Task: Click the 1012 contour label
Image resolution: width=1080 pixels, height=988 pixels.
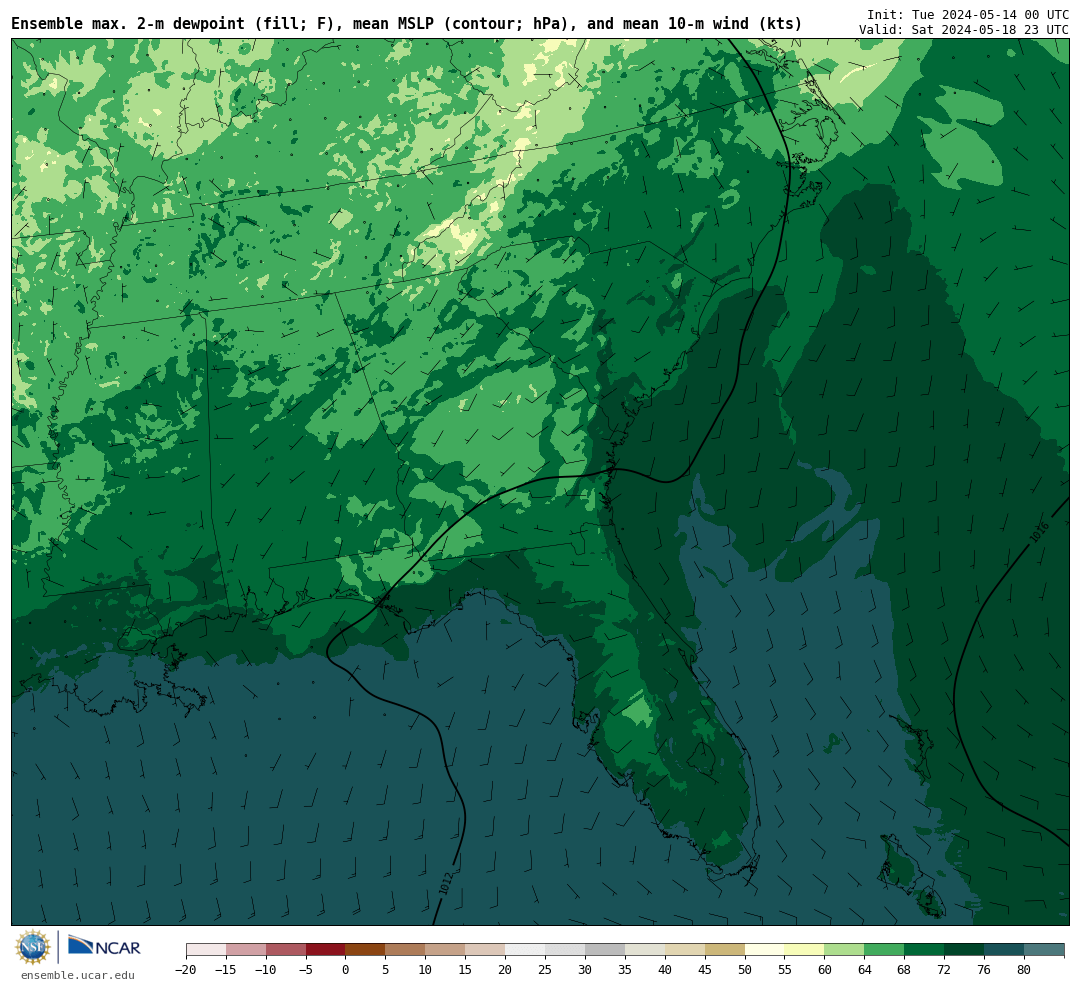Action: pyautogui.click(x=446, y=885)
